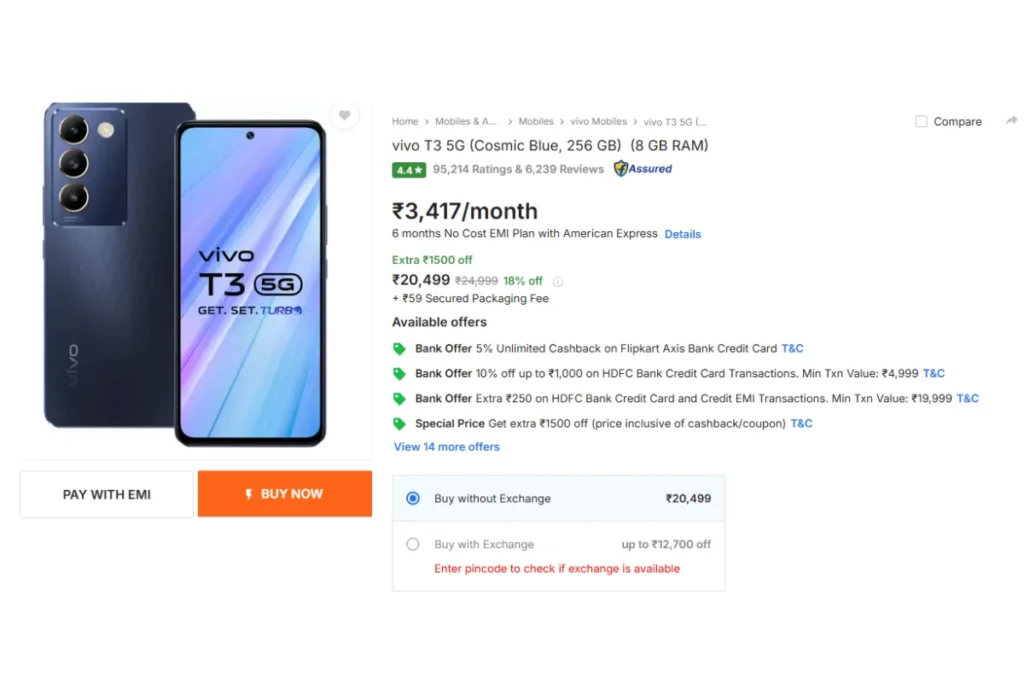Open 95,214 Ratings & 6,239 Reviews link

tap(518, 169)
